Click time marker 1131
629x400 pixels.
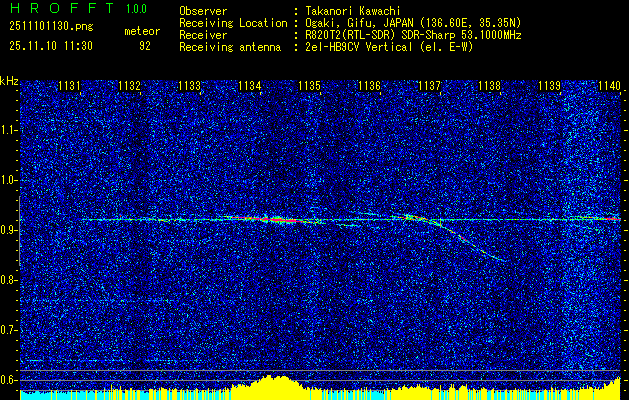[69, 86]
